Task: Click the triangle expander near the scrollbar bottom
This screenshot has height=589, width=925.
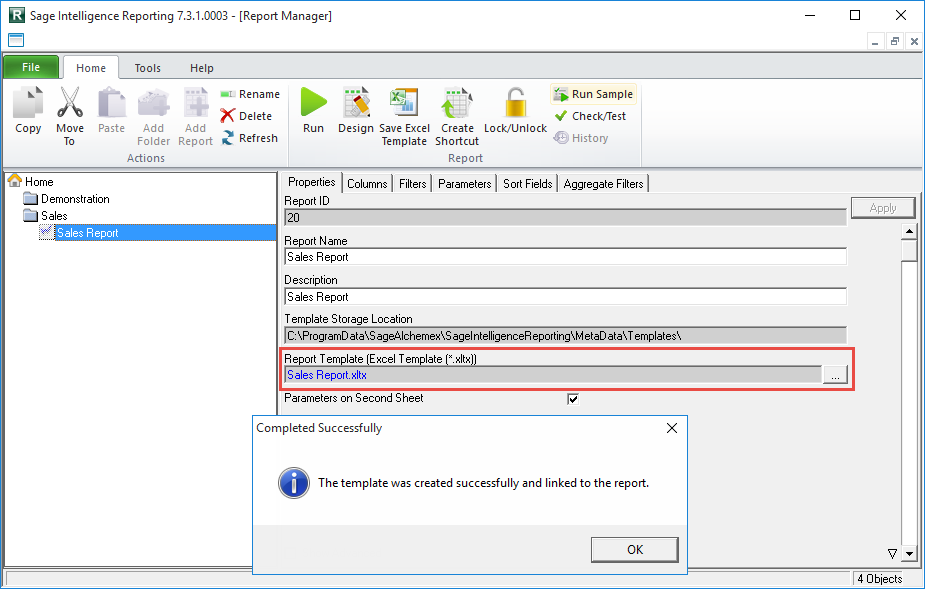Action: click(893, 554)
